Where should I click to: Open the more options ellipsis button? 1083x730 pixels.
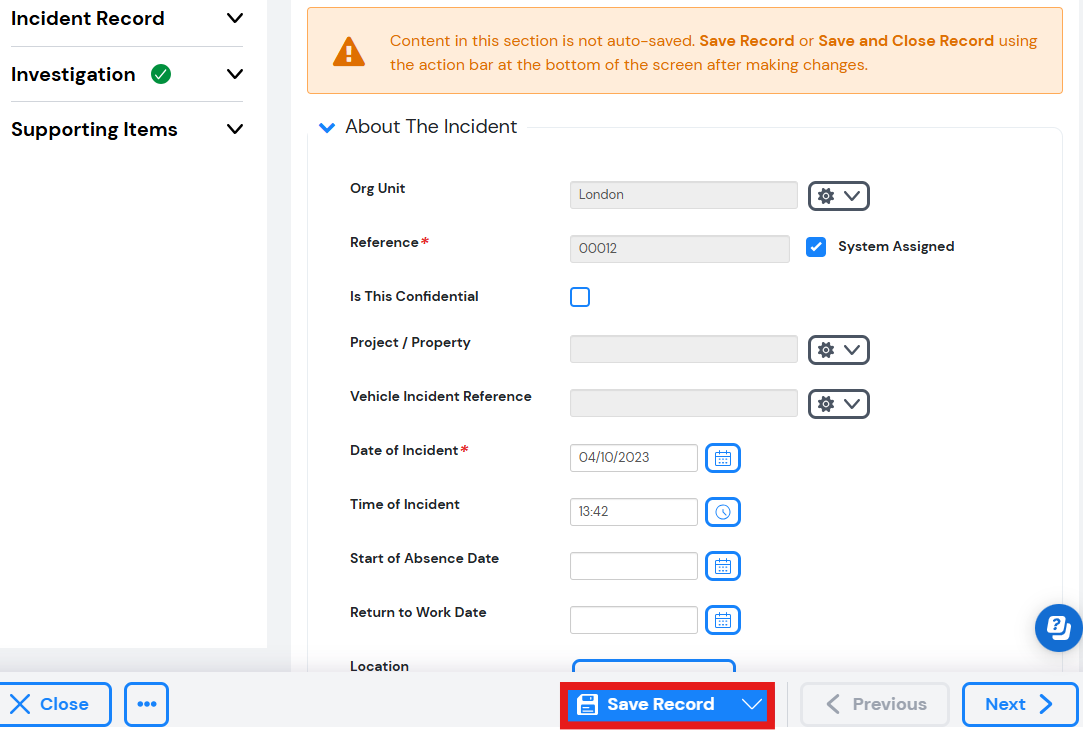coord(146,704)
